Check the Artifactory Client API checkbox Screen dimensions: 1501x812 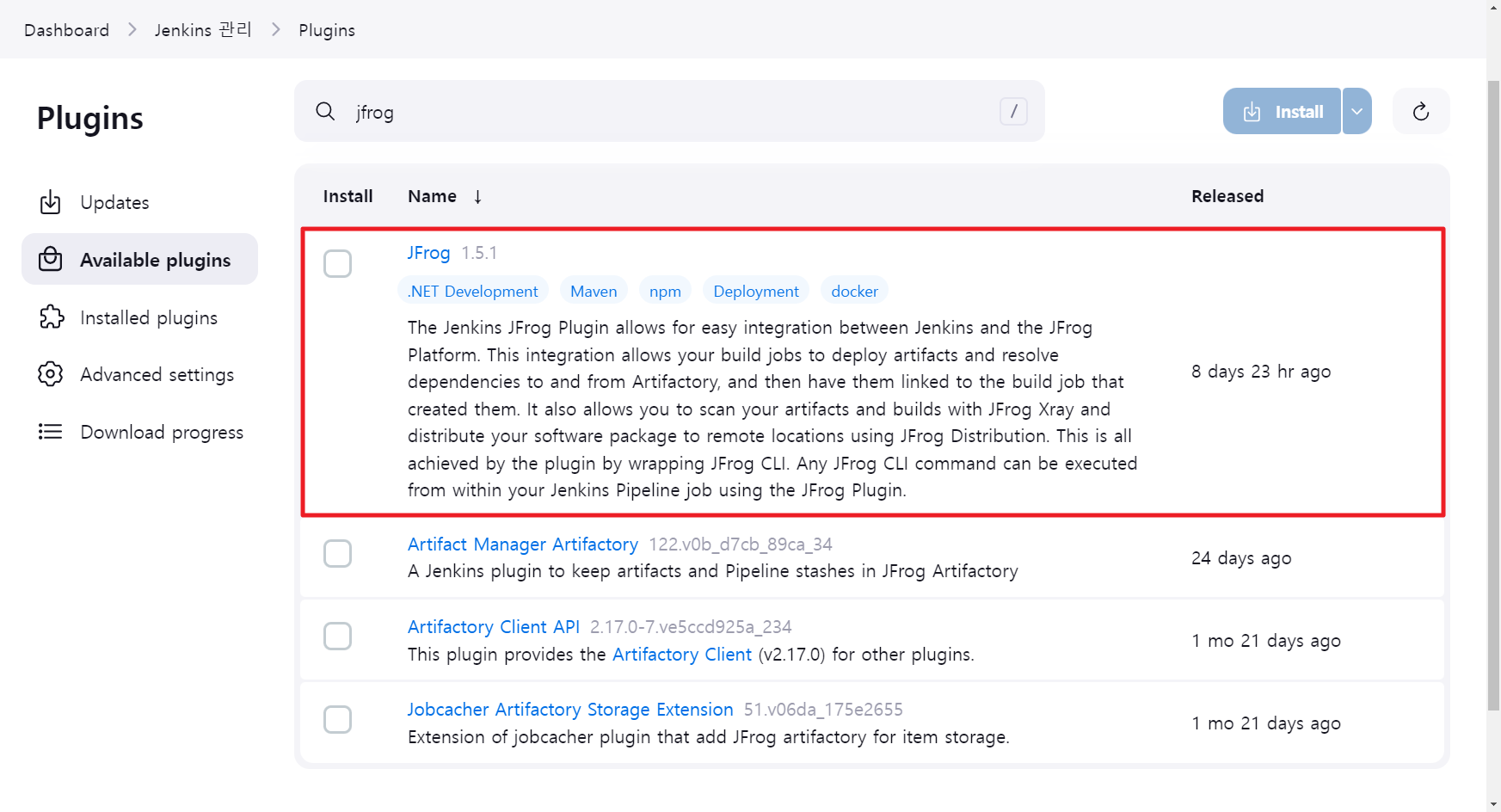(x=337, y=636)
